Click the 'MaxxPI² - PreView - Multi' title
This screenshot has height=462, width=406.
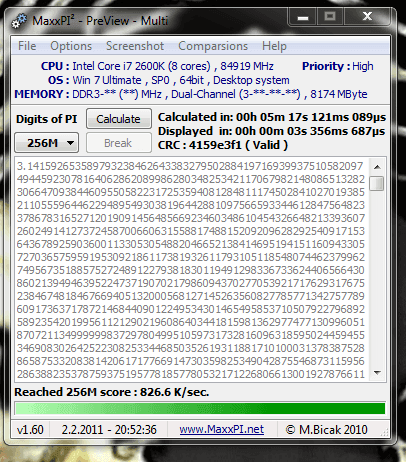(x=100, y=21)
